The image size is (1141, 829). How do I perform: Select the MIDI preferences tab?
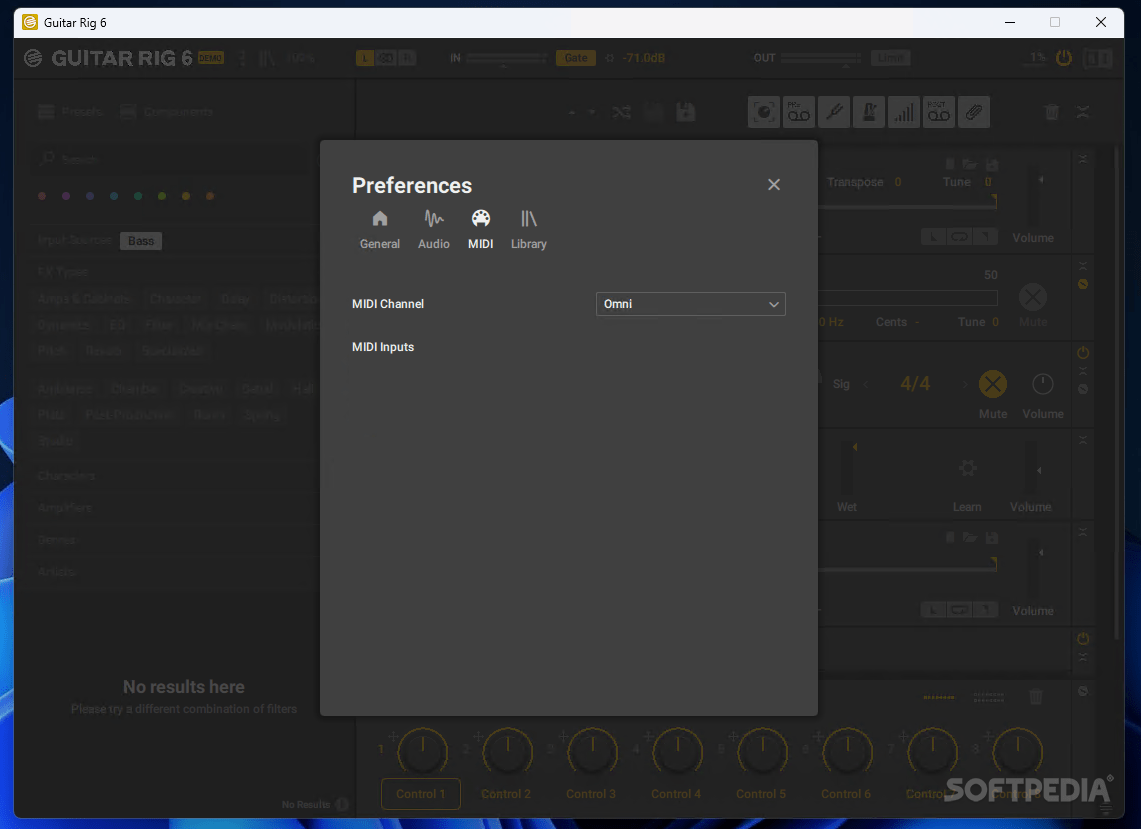[480, 230]
